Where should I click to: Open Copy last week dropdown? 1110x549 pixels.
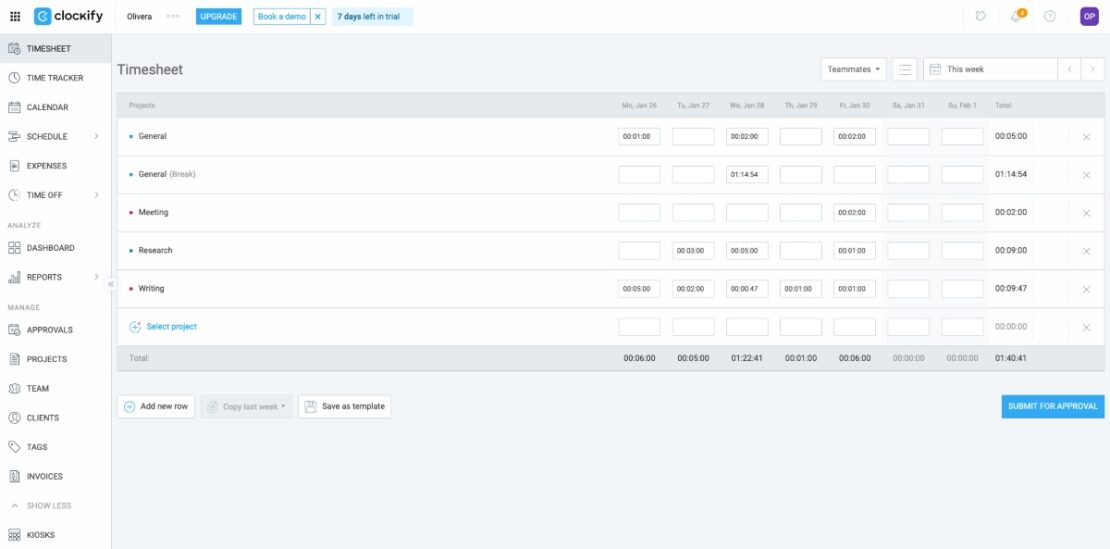point(246,406)
